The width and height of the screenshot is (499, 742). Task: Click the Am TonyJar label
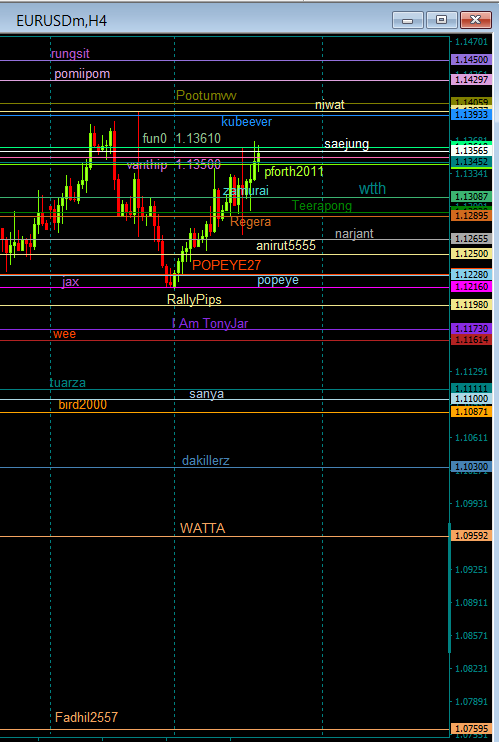214,324
